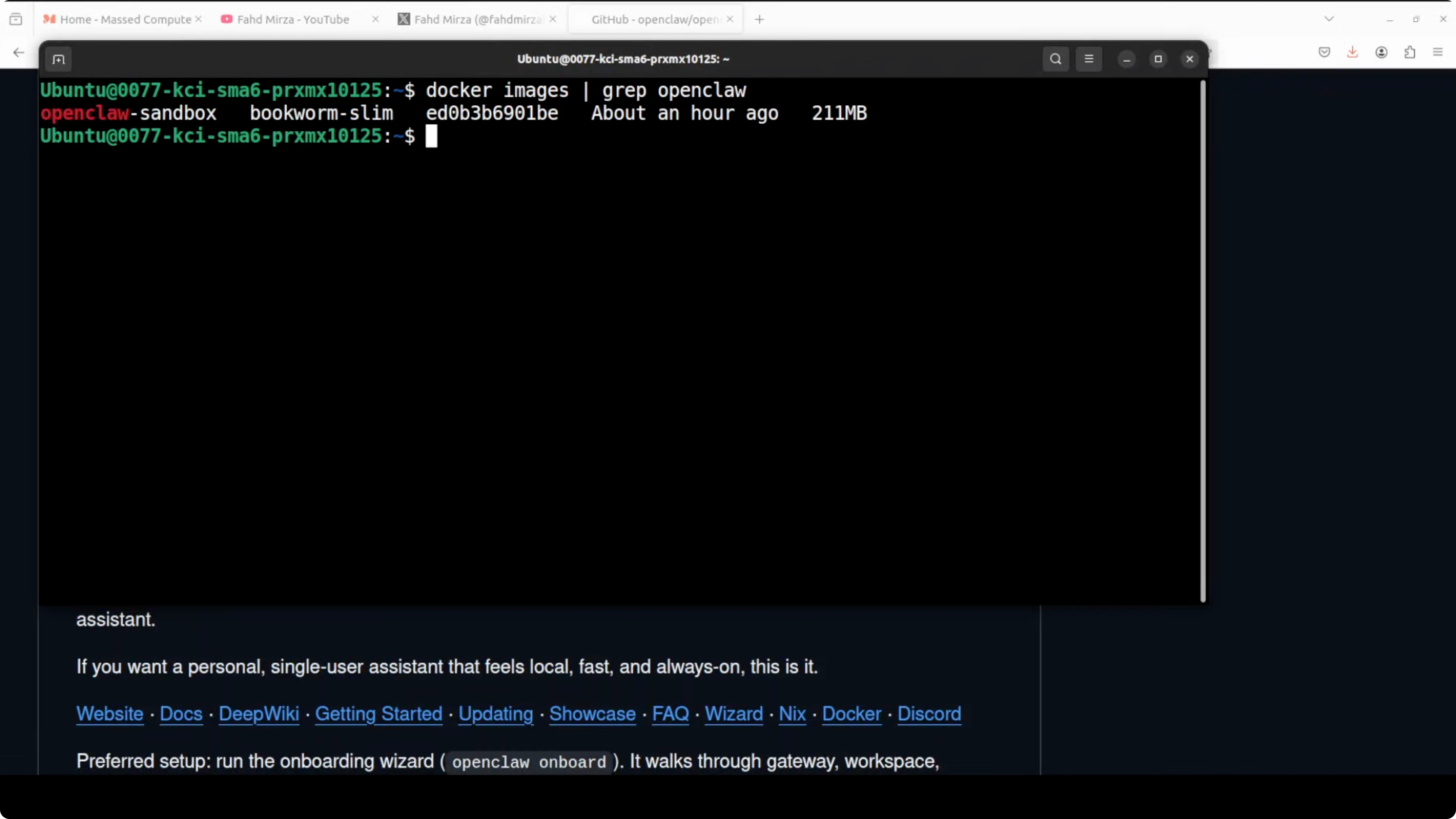
Task: Open the Getting Started link
Action: [378, 713]
